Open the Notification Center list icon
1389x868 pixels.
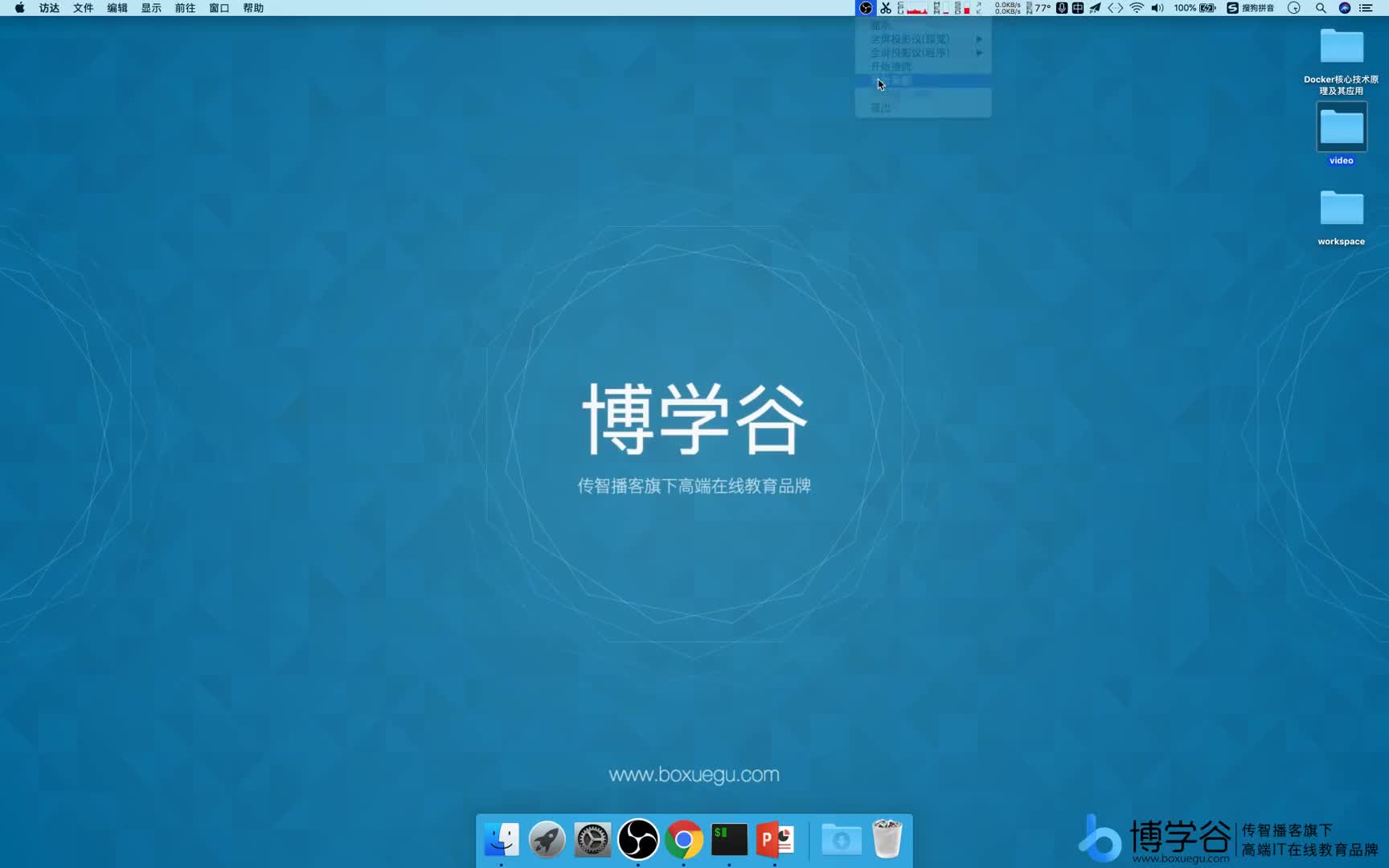1366,8
